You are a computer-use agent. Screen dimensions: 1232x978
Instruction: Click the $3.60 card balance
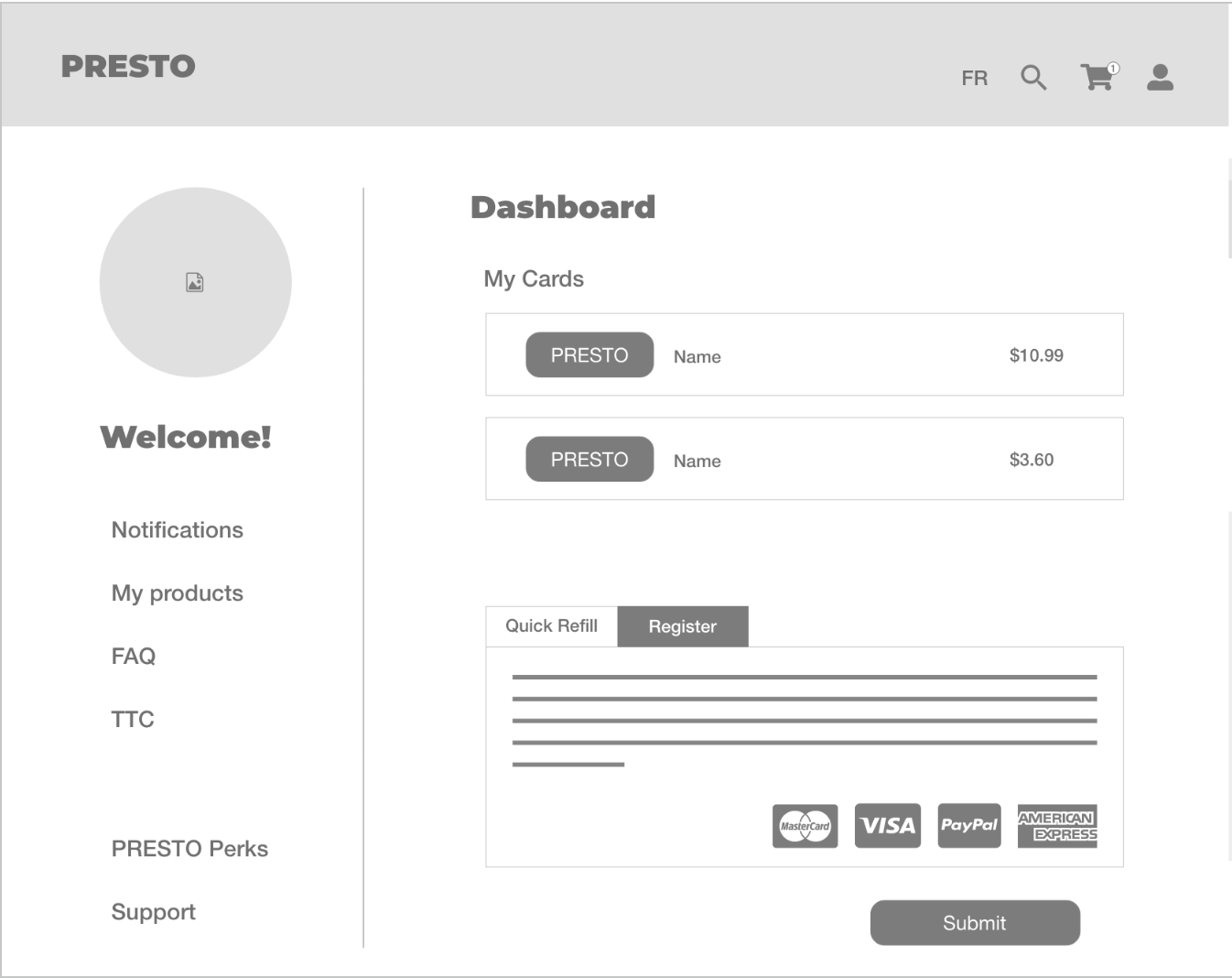[1032, 460]
